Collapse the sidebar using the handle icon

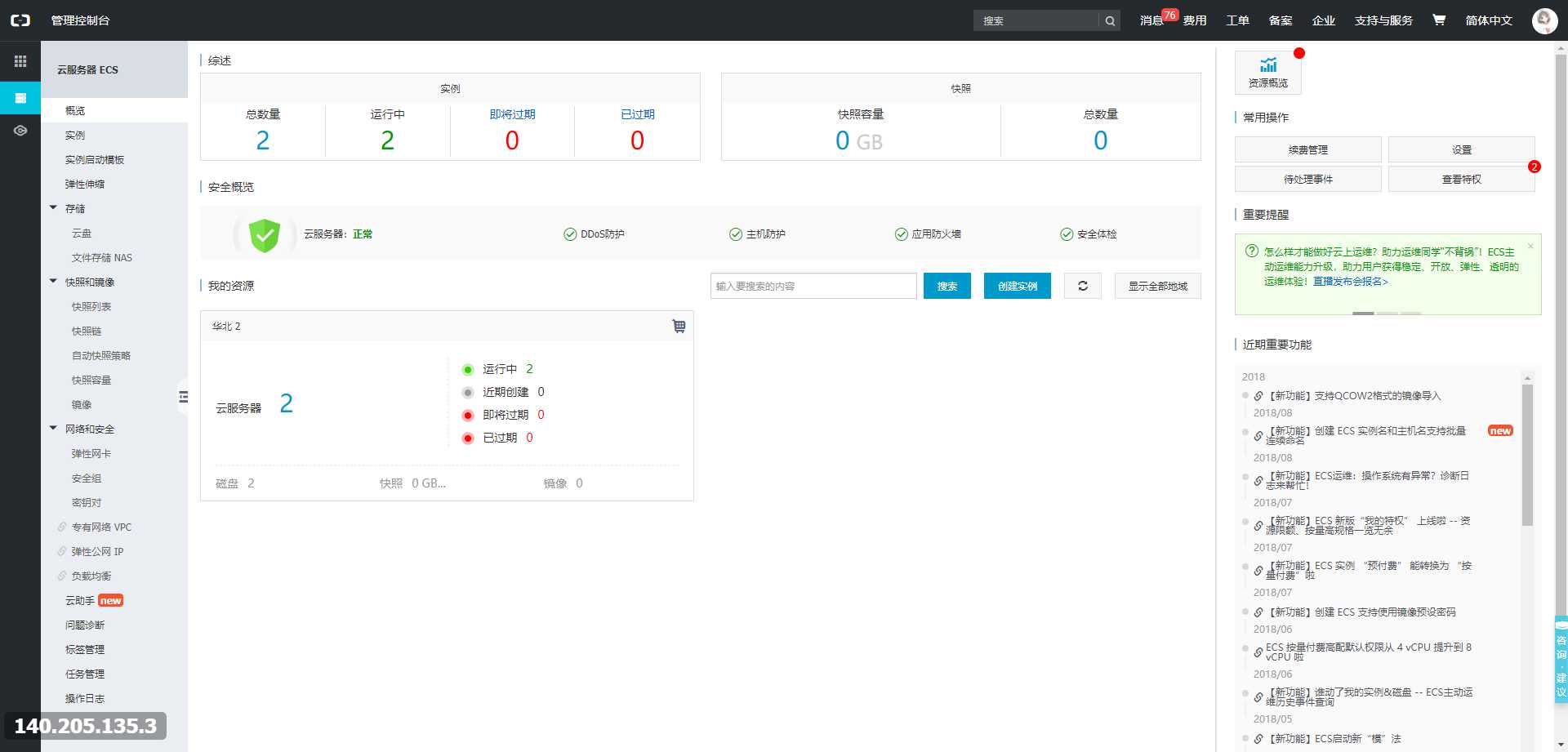pyautogui.click(x=183, y=397)
